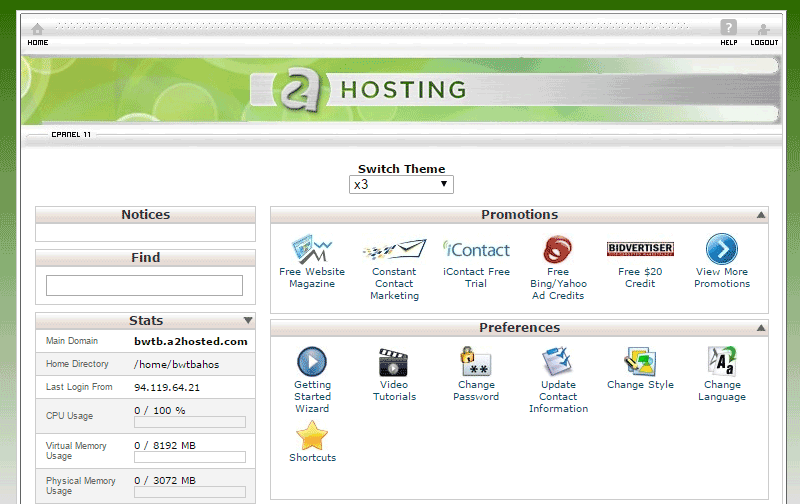Click the Change Password text link
The image size is (800, 504).
point(476,391)
